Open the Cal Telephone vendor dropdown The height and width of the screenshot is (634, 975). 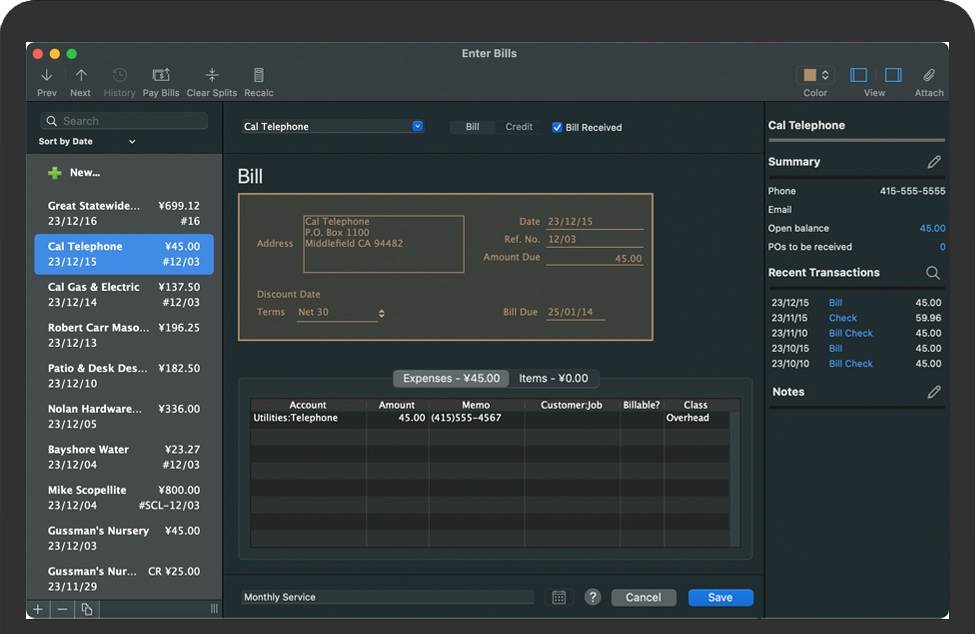pyautogui.click(x=418, y=127)
